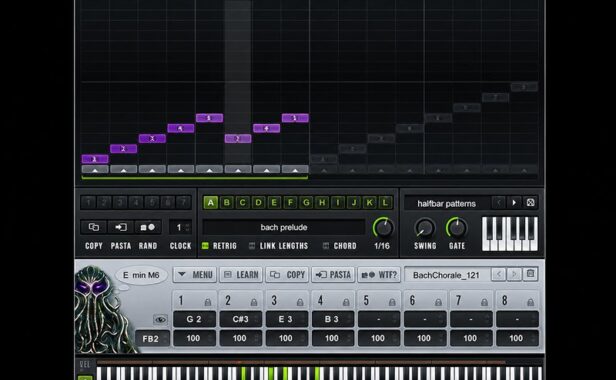Toggle lock icon on chord note 2
This screenshot has height=380, width=616.
coord(254,302)
